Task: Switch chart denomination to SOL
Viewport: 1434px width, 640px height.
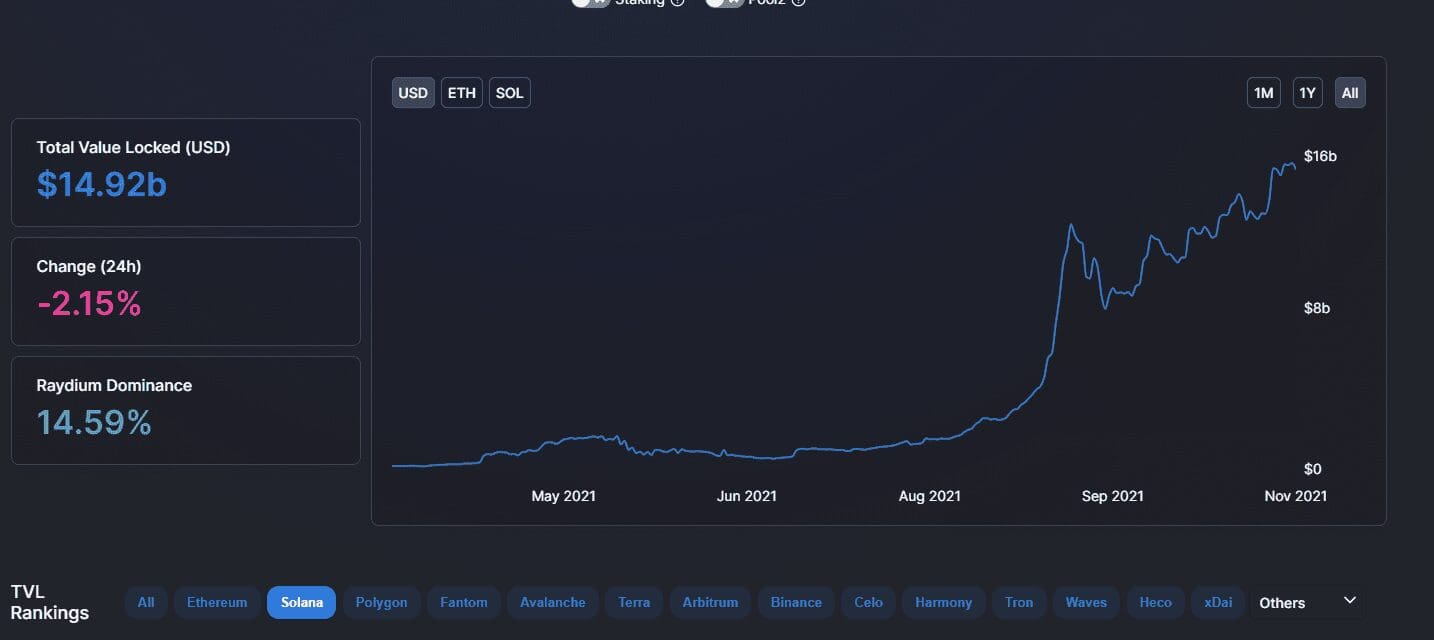Action: 510,93
